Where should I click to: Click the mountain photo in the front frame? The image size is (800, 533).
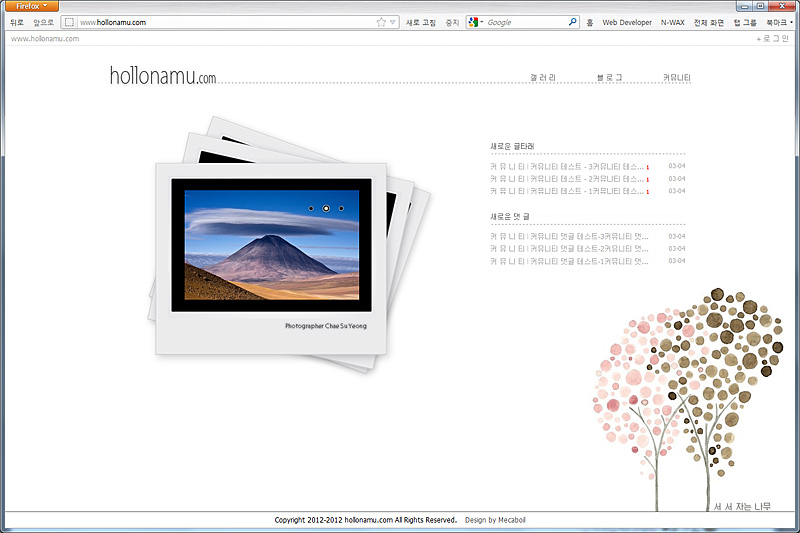point(271,245)
